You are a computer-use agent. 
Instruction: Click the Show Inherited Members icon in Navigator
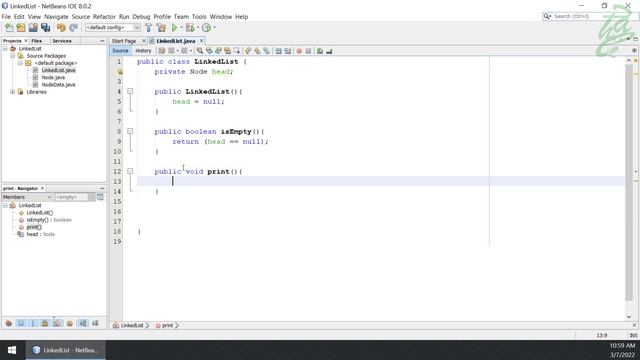[9, 323]
